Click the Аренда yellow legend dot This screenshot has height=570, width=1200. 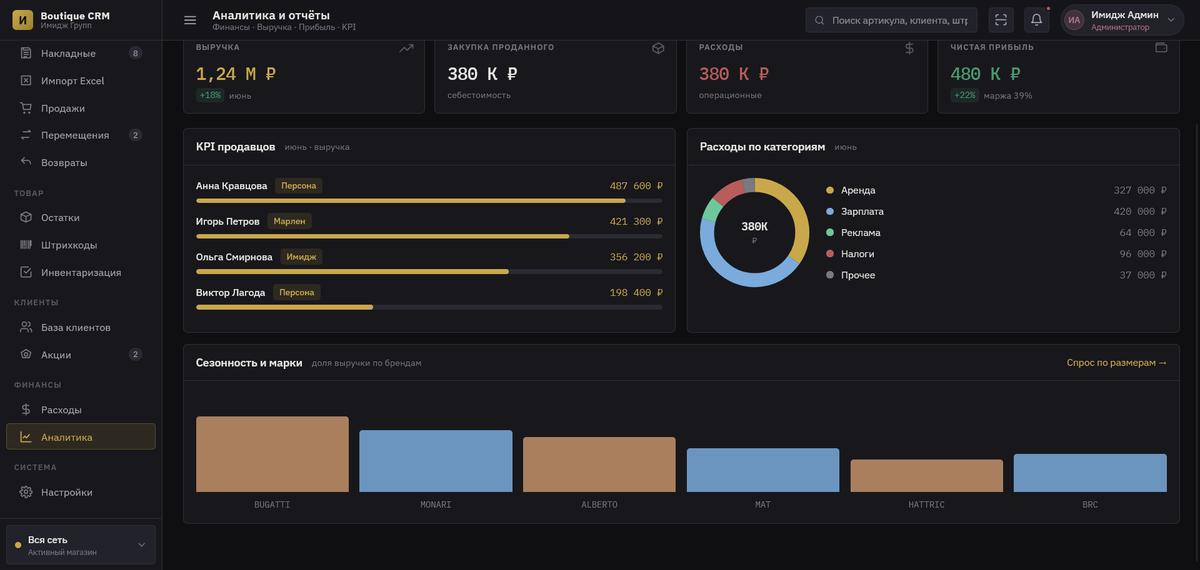click(x=830, y=190)
